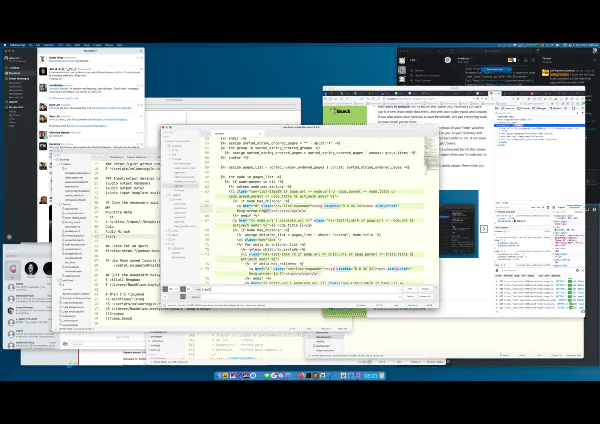The width and height of the screenshot is (600, 424).
Task: Click the Find button in the Find panel
Action: click(x=410, y=289)
